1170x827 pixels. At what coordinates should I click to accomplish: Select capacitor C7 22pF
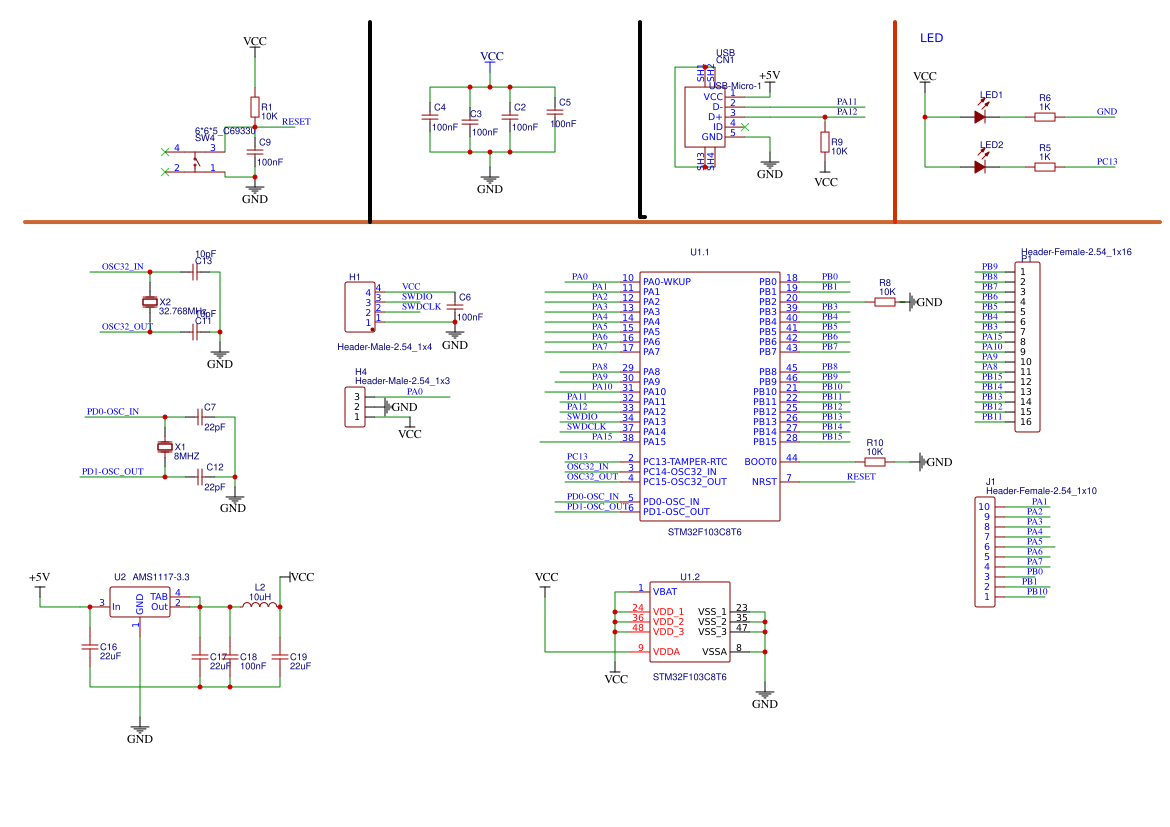pyautogui.click(x=200, y=416)
